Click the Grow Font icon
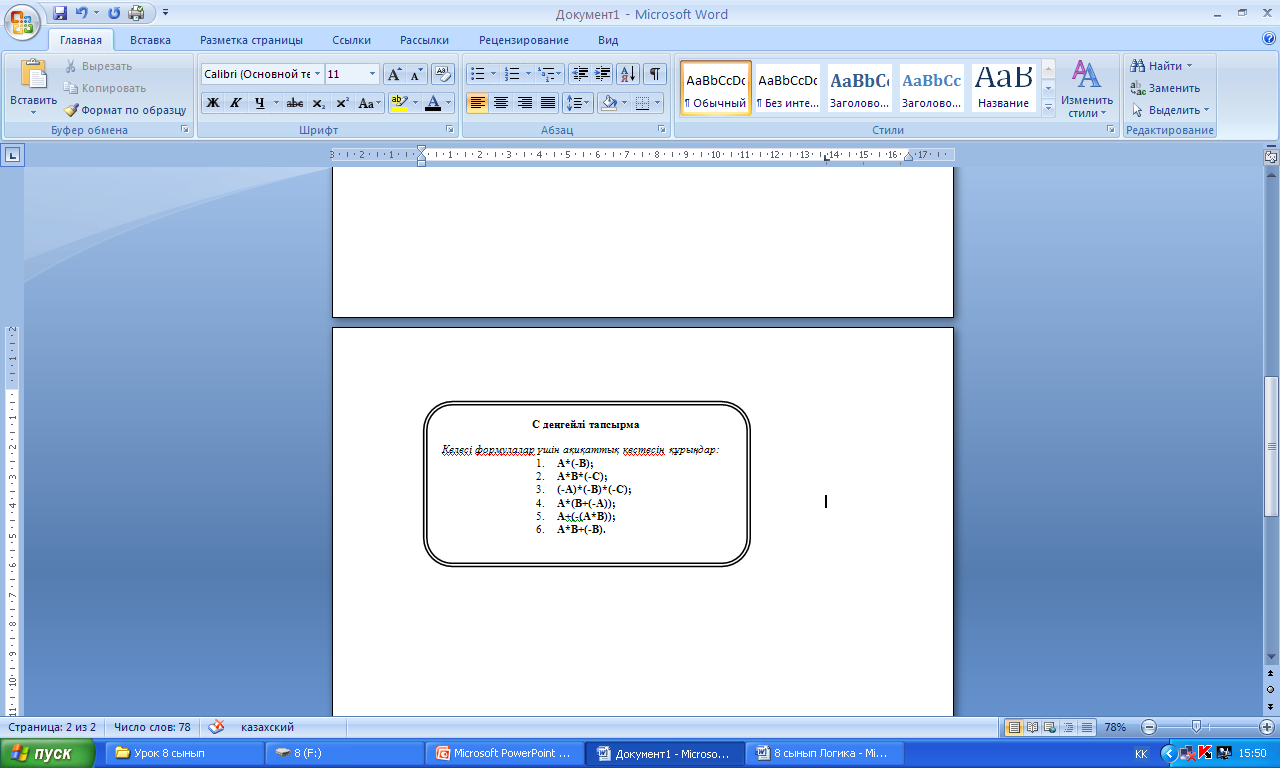This screenshot has height=768, width=1280. pos(395,74)
